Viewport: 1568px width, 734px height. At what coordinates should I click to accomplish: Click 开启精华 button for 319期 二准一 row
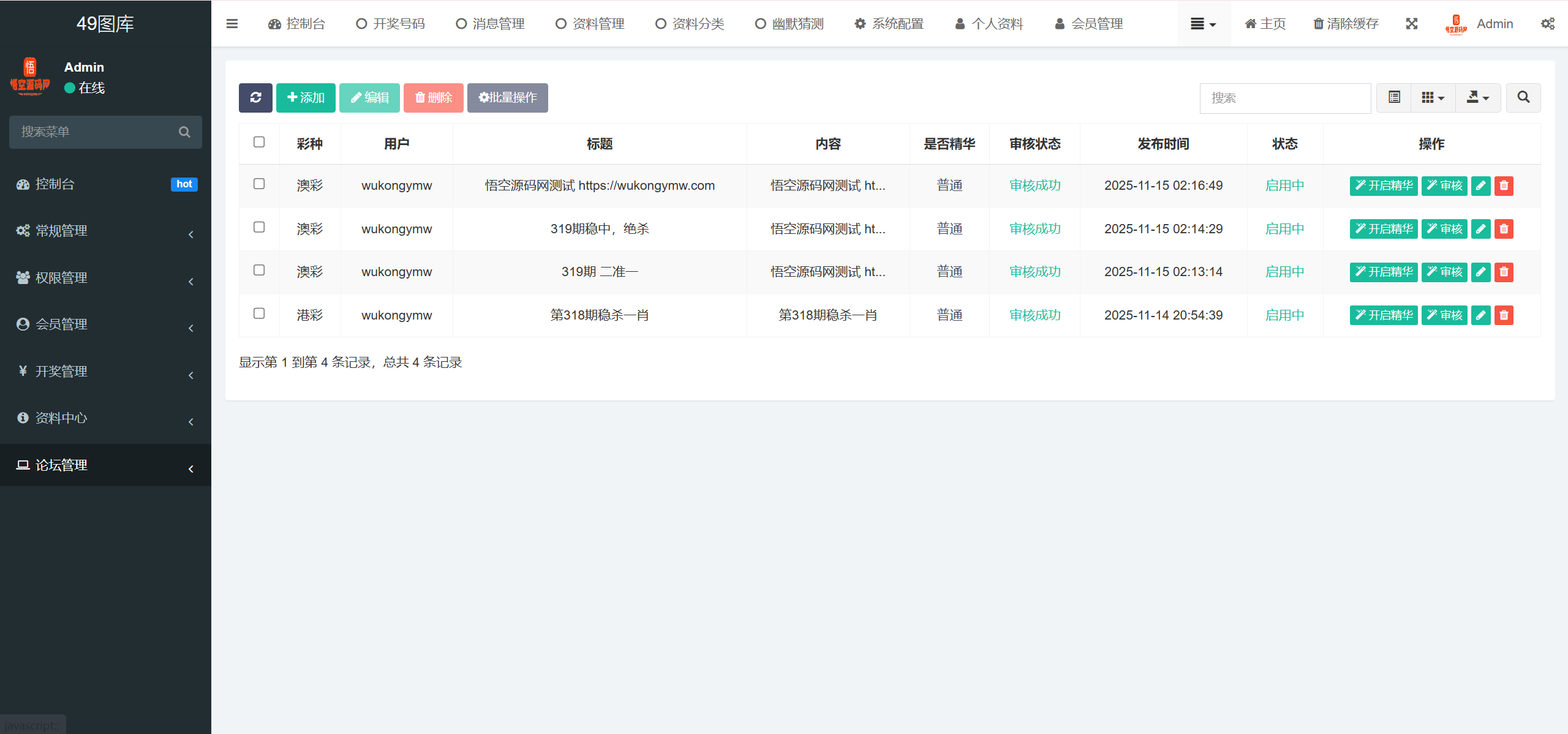[1383, 272]
